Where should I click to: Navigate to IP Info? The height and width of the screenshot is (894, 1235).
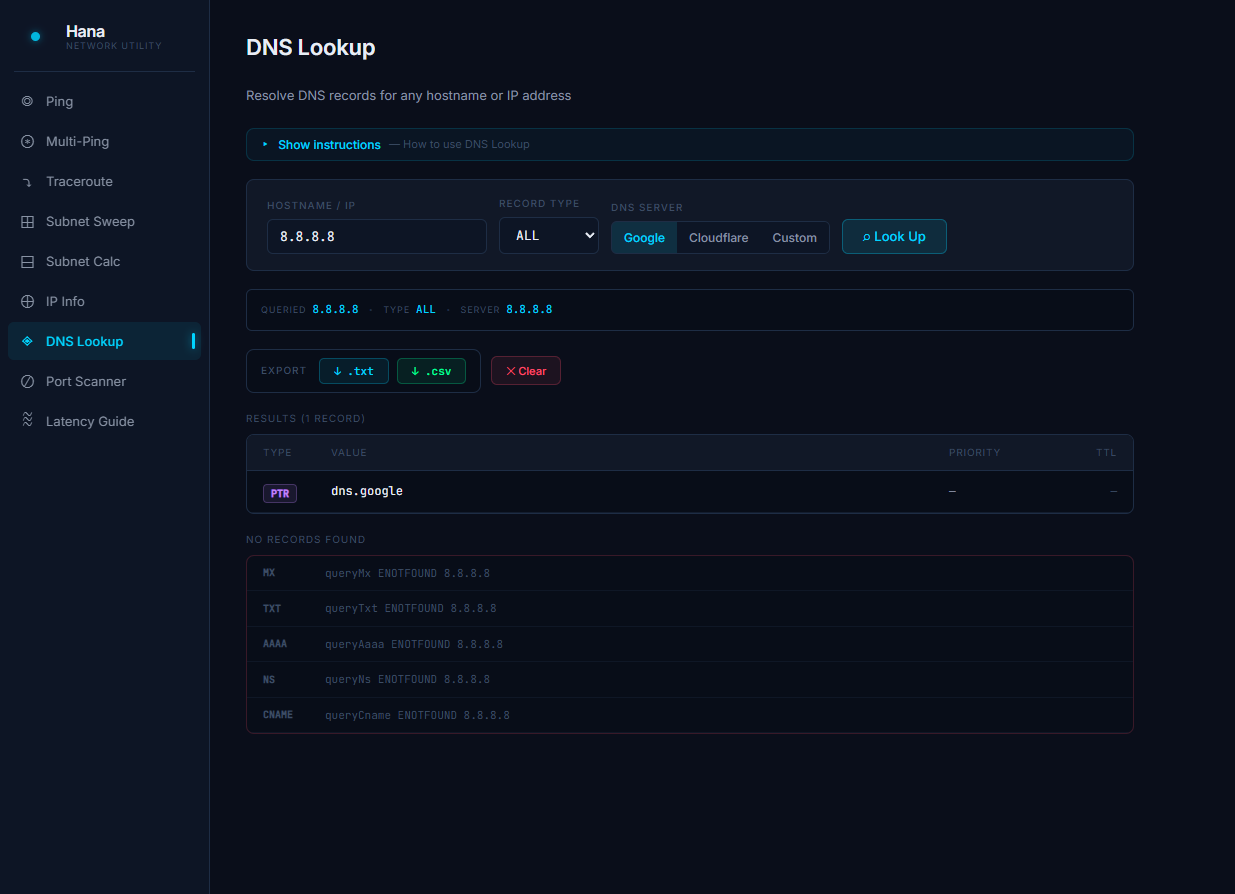(104, 301)
